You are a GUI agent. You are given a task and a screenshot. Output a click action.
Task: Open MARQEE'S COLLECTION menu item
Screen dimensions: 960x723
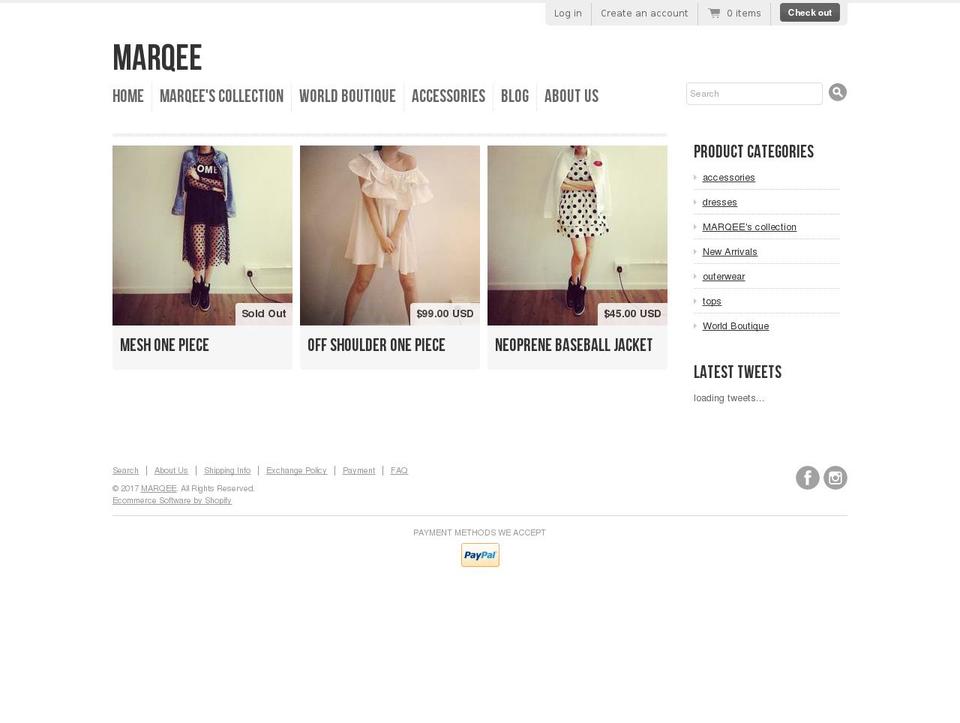point(222,96)
